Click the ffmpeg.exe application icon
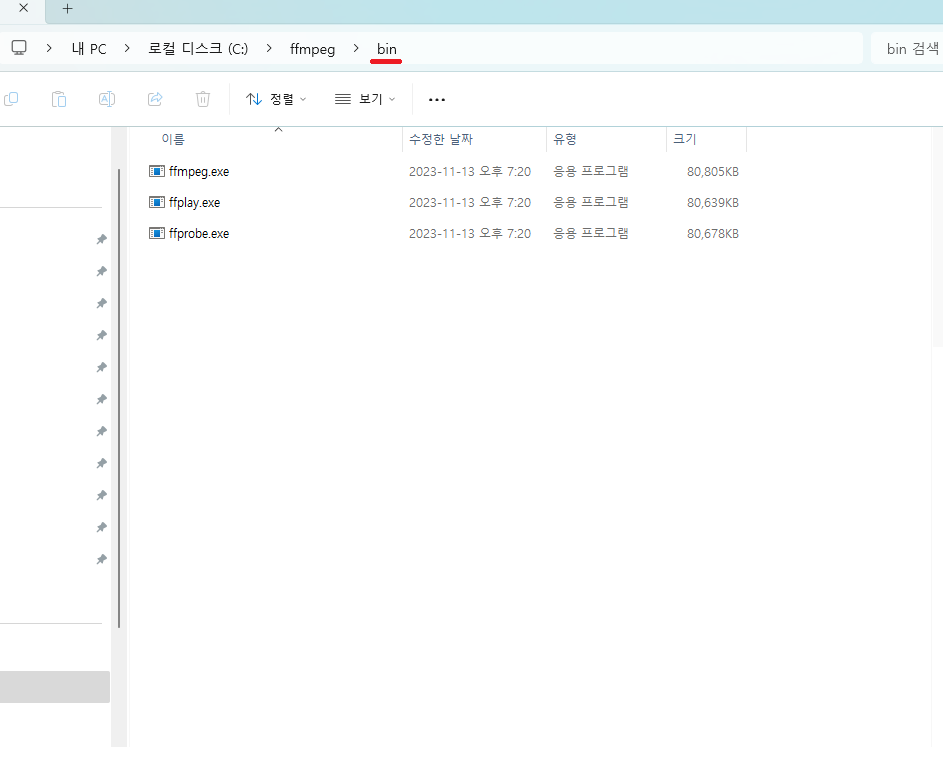The height and width of the screenshot is (764, 943). 156,171
